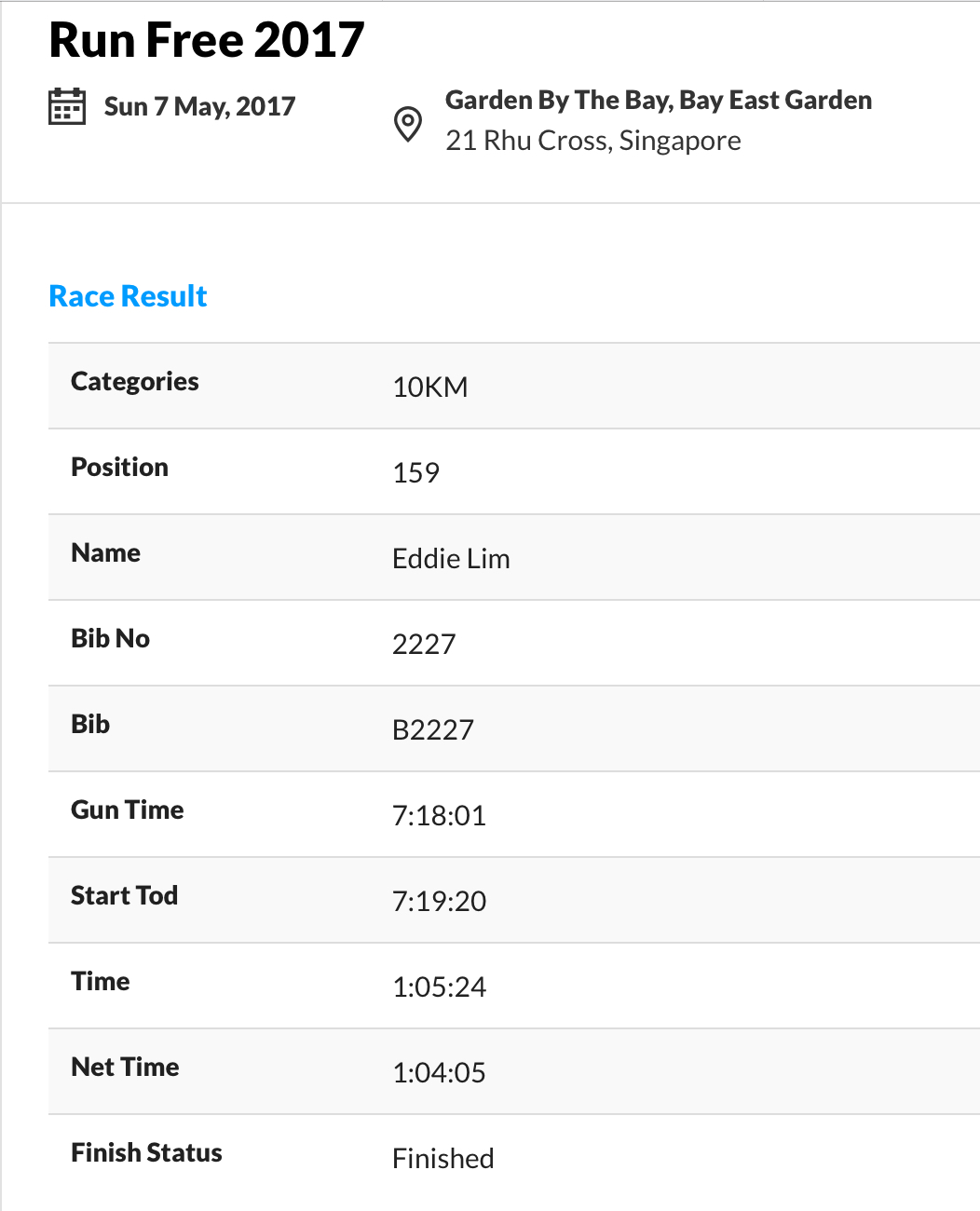Click the Net Time value 1:04:05
The height and width of the screenshot is (1211, 980).
tap(439, 1072)
